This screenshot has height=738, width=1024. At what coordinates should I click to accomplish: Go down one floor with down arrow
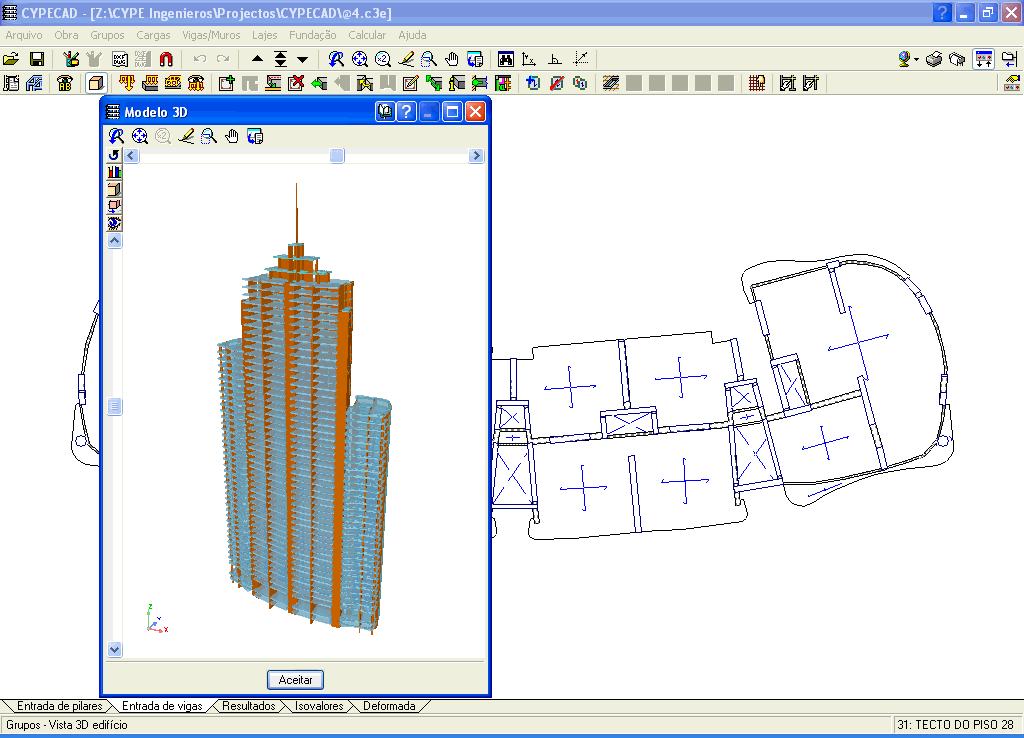pyautogui.click(x=302, y=59)
